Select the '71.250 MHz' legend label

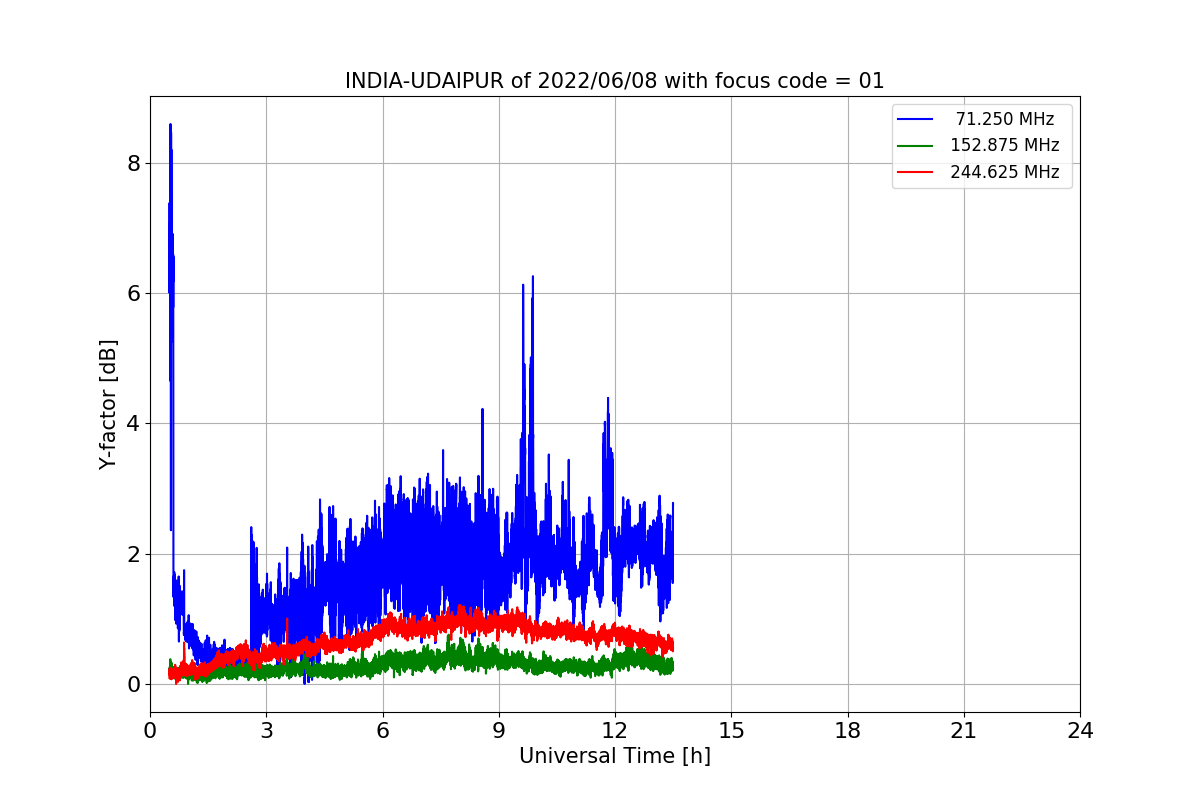pos(1005,119)
